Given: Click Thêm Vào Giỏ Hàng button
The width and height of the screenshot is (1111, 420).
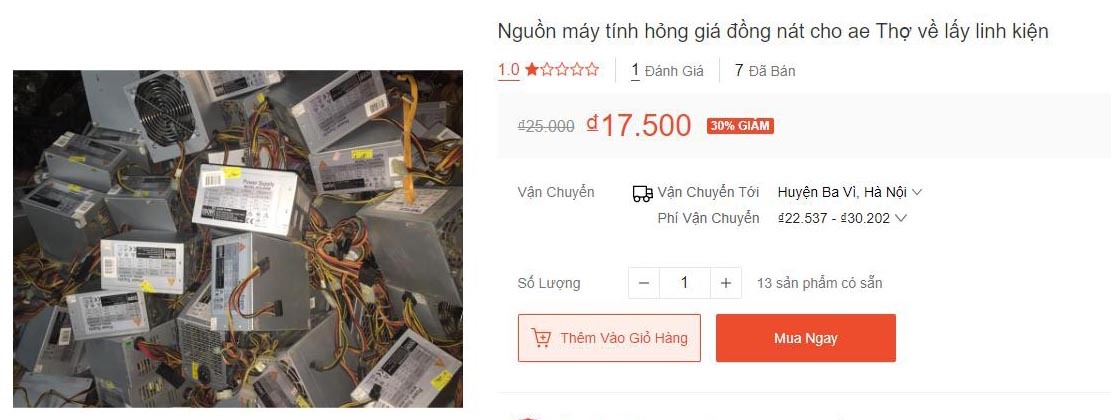Looking at the screenshot, I should (x=609, y=338).
